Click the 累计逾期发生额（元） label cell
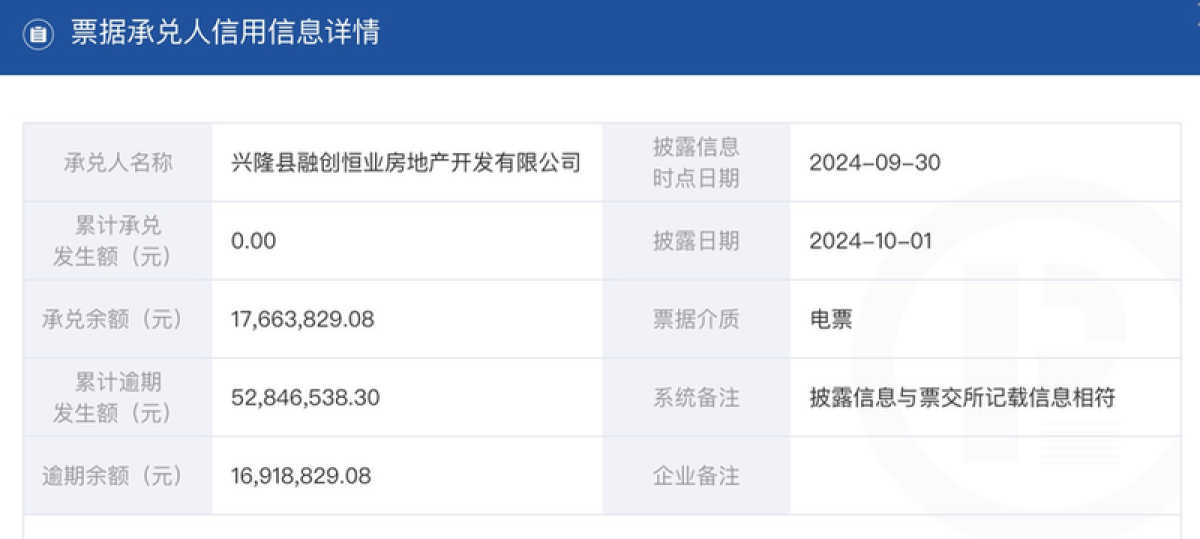The height and width of the screenshot is (539, 1200). (118, 397)
